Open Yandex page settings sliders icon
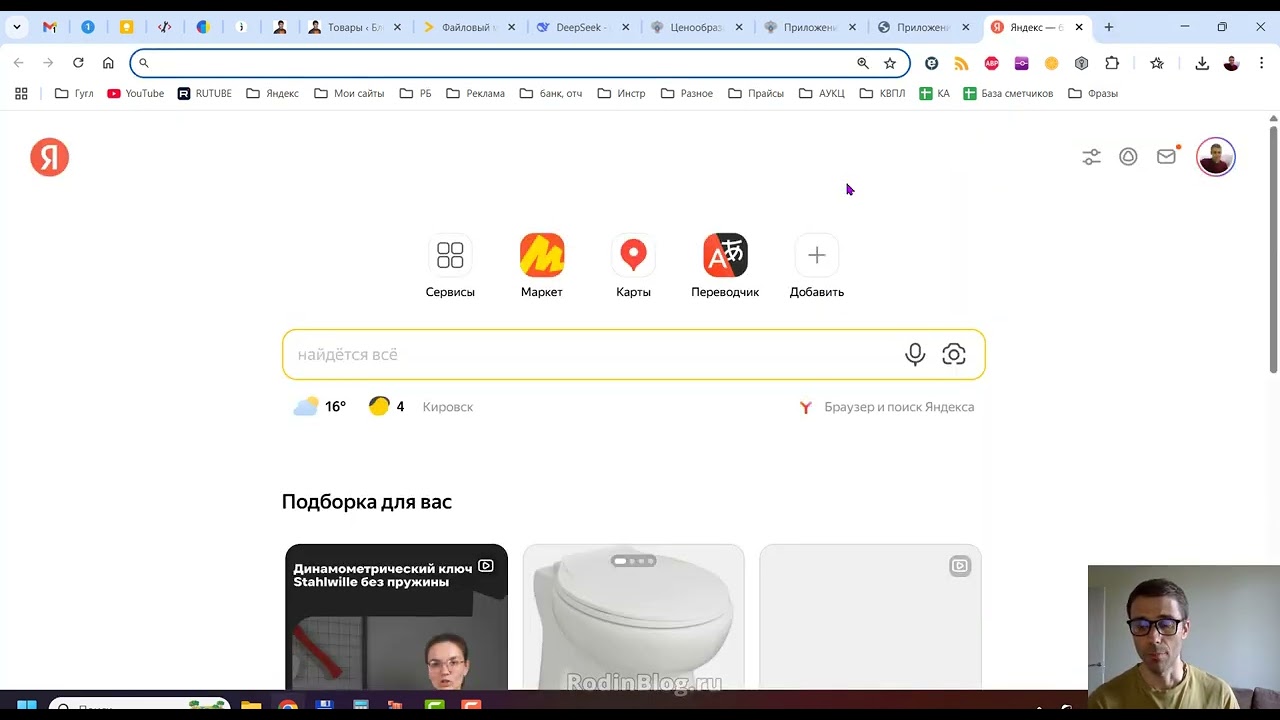Screen dimensions: 1280x720 coord(1091,157)
